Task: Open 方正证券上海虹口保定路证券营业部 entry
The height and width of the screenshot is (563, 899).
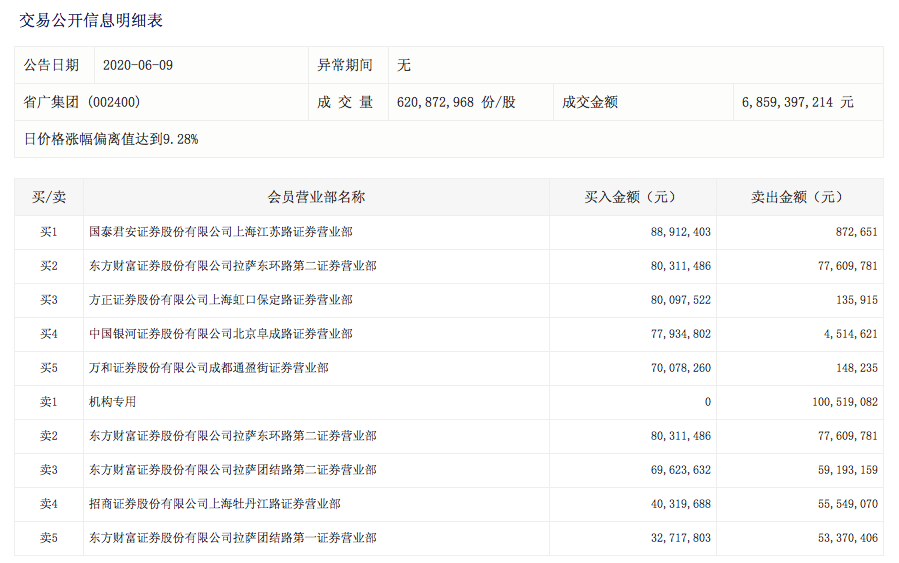Action: click(220, 300)
